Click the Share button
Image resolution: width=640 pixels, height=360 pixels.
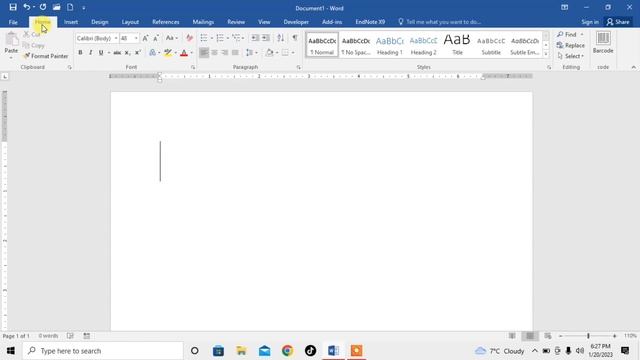pyautogui.click(x=618, y=22)
